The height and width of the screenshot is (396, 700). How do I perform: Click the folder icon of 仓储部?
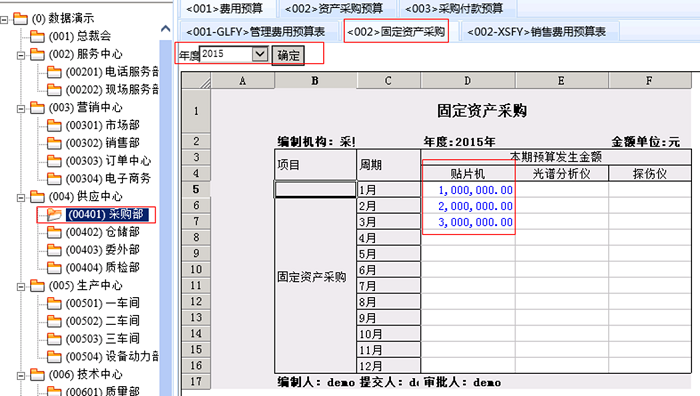click(x=54, y=232)
